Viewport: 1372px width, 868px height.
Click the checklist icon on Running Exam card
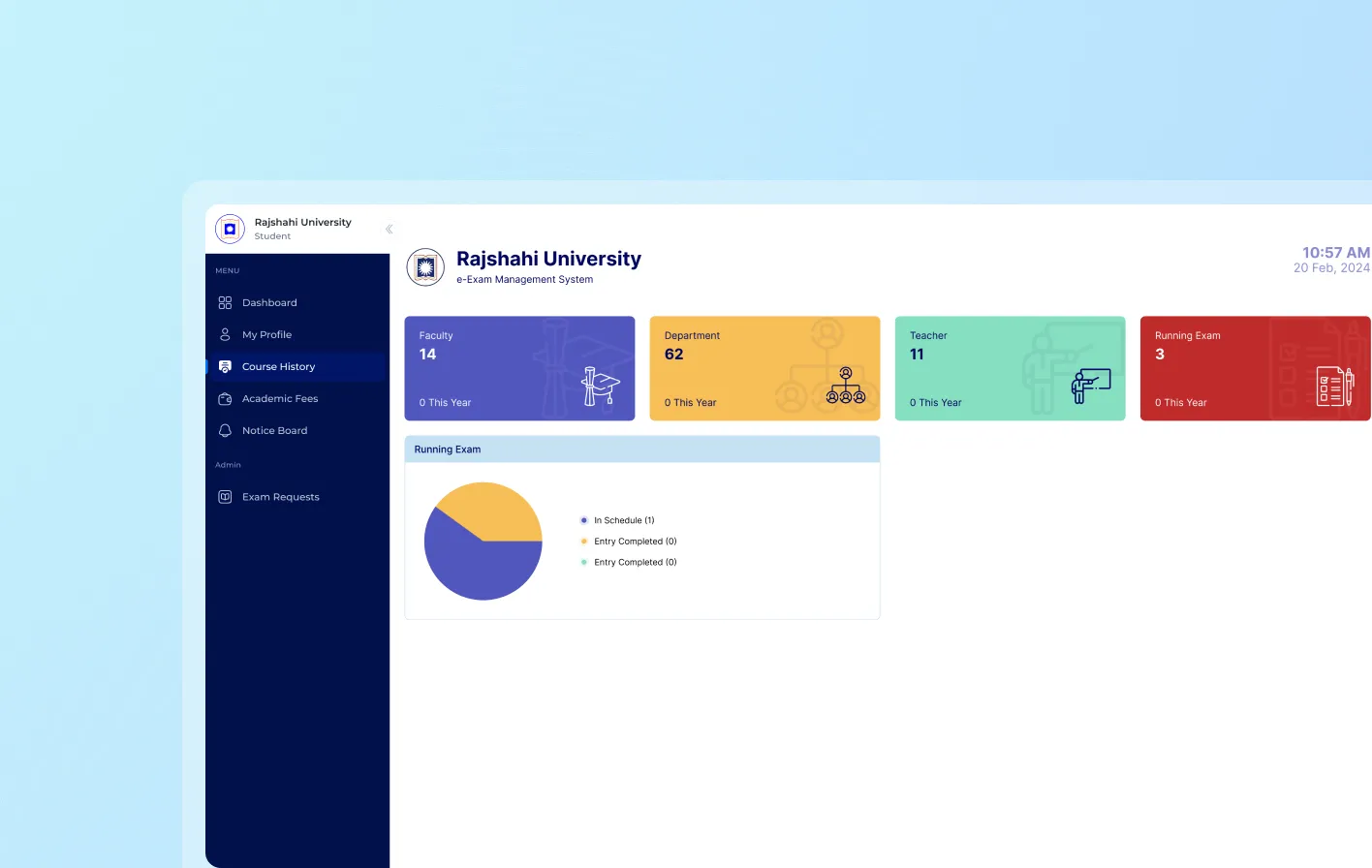(1334, 386)
